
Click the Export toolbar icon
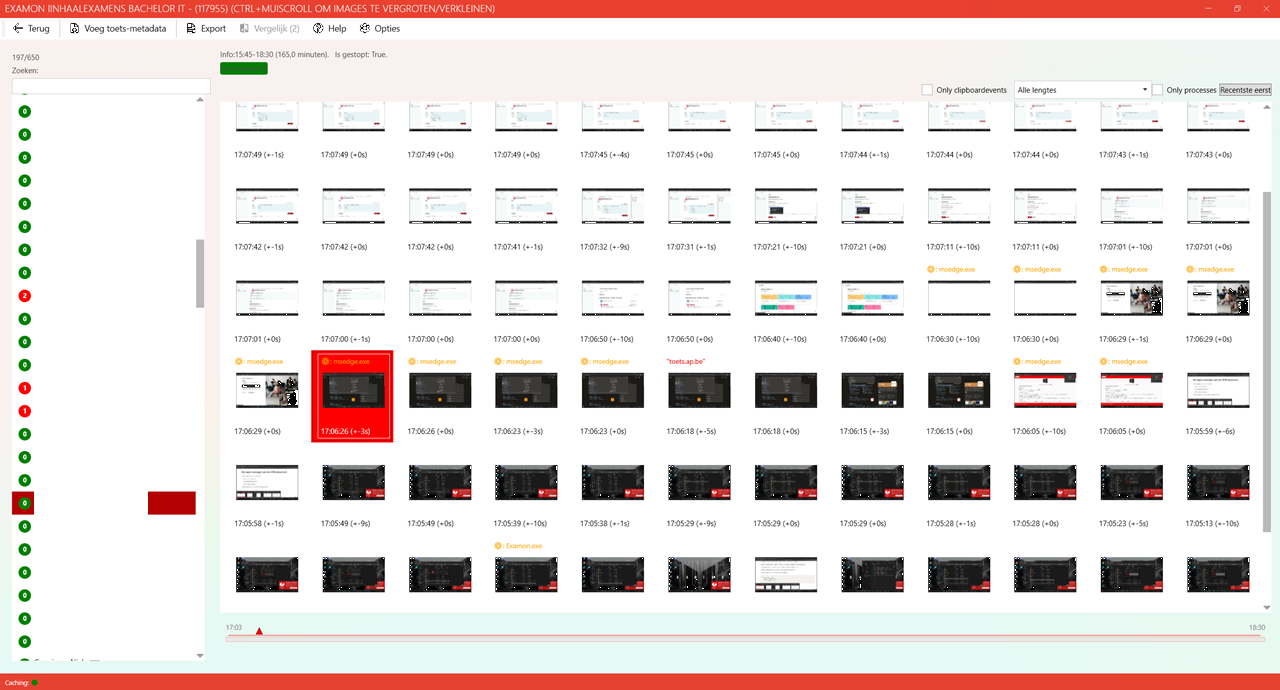point(205,29)
